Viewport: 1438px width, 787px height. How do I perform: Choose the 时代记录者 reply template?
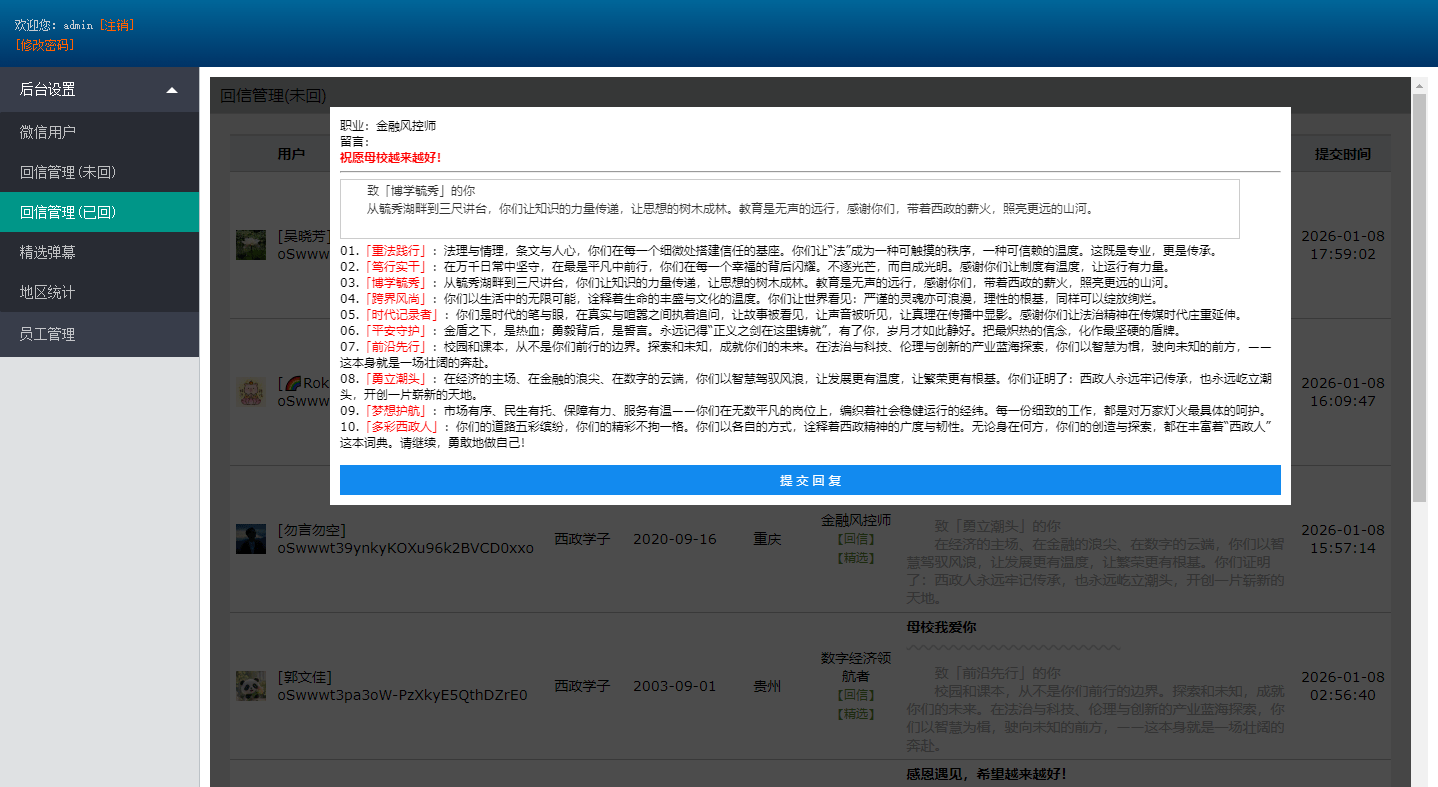point(403,315)
